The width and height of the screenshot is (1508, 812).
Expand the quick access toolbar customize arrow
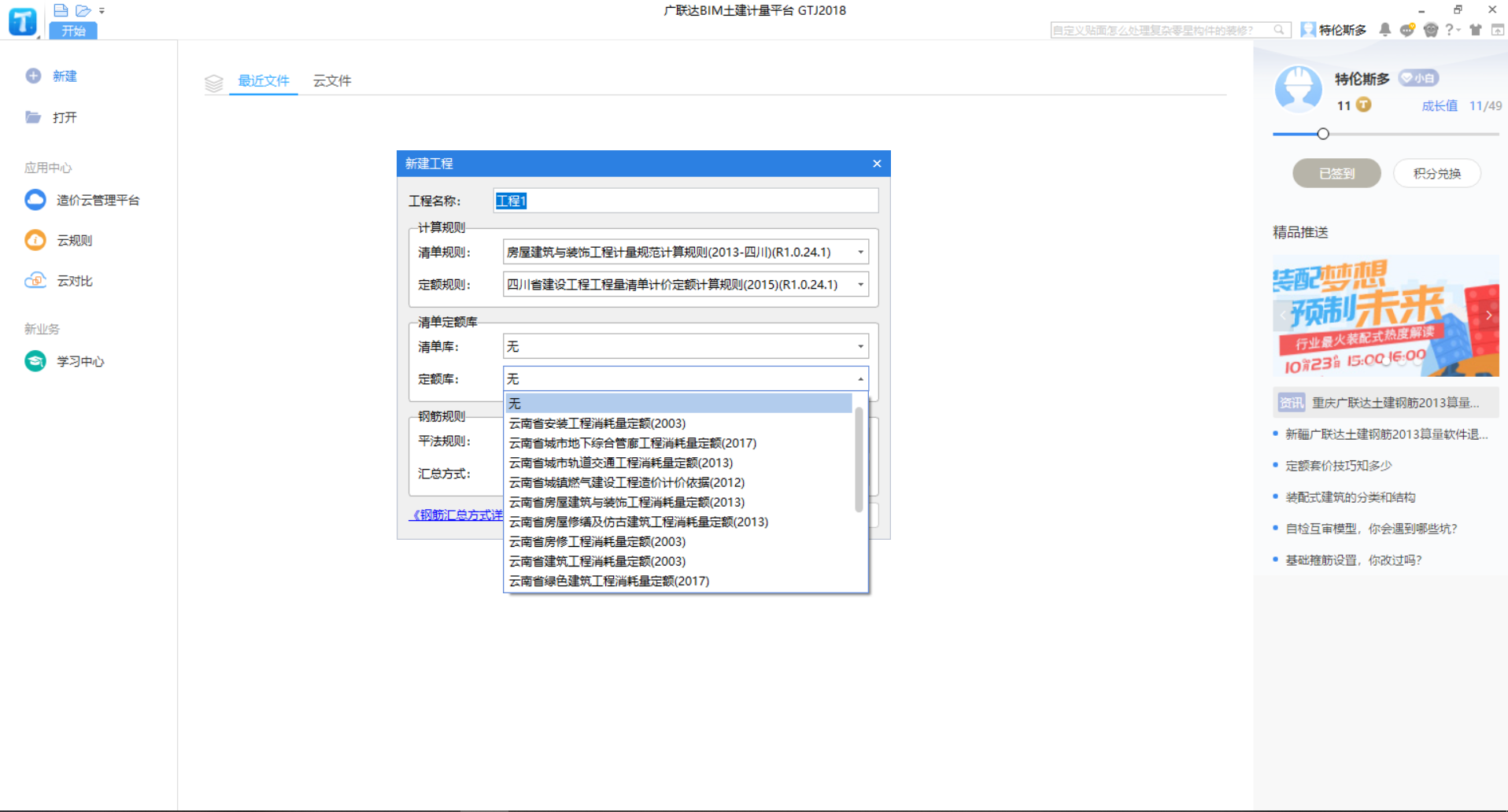point(102,11)
